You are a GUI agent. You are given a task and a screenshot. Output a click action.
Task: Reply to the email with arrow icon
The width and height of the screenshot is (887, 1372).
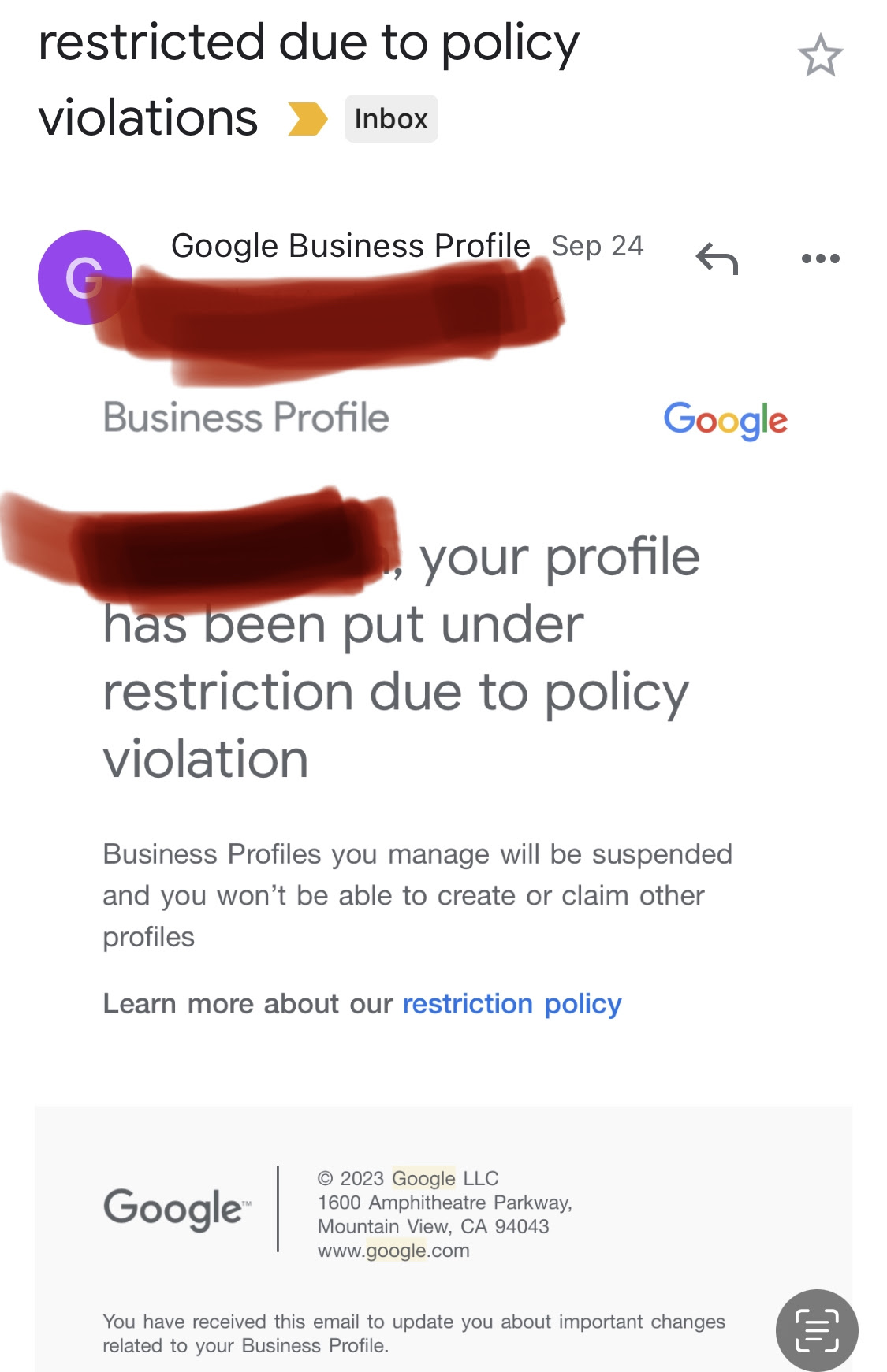(717, 258)
